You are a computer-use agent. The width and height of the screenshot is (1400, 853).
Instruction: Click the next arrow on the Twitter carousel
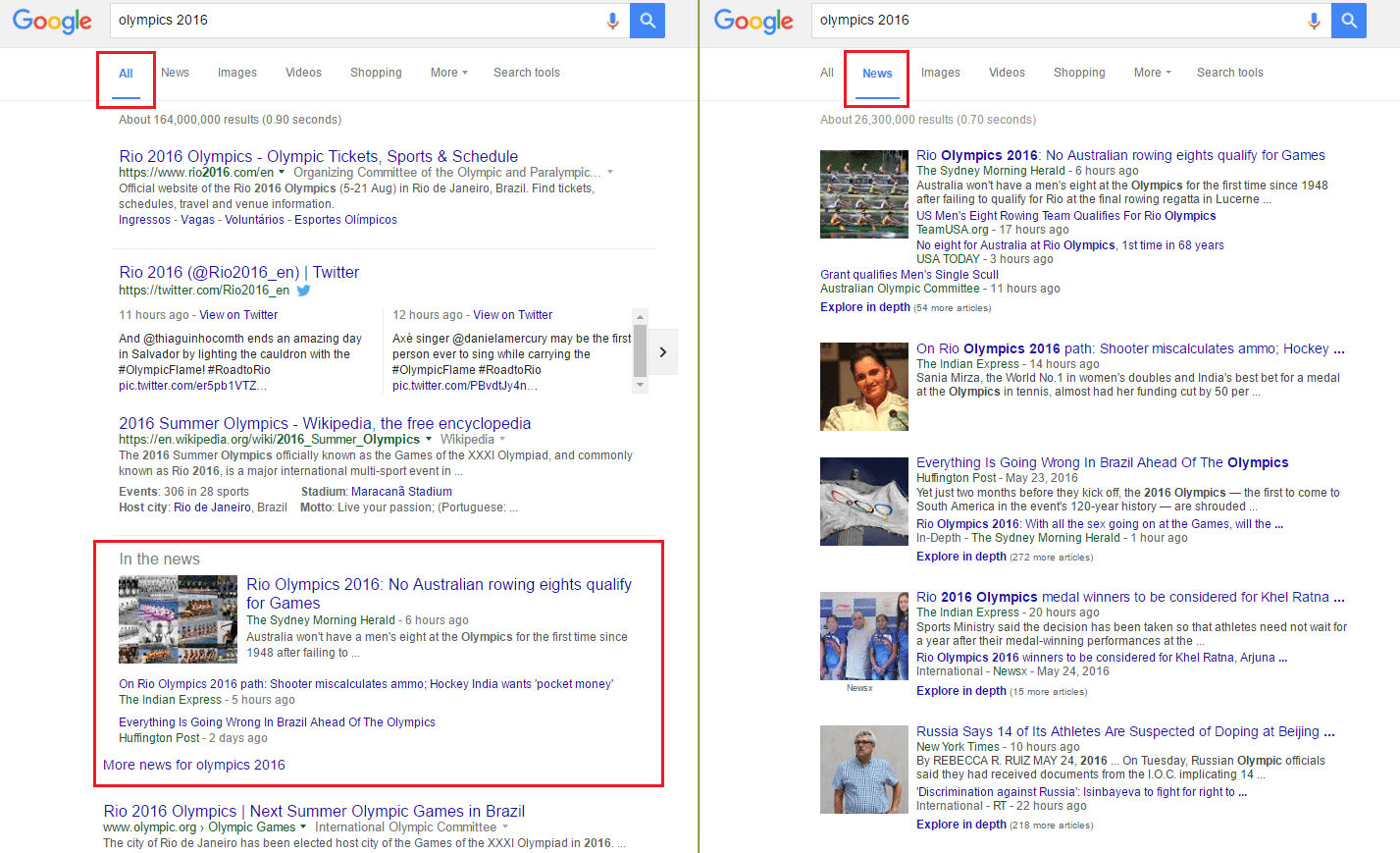pos(662,351)
